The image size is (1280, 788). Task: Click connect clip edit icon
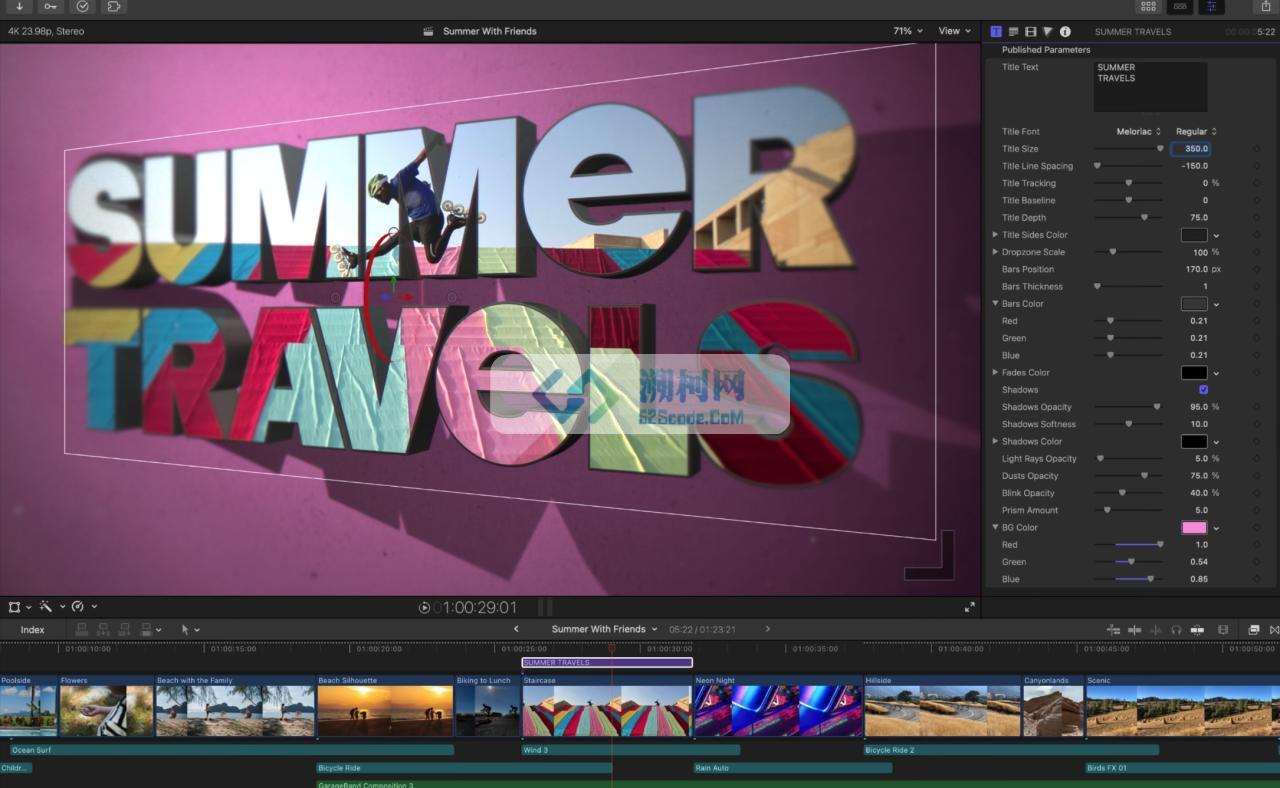pos(82,629)
